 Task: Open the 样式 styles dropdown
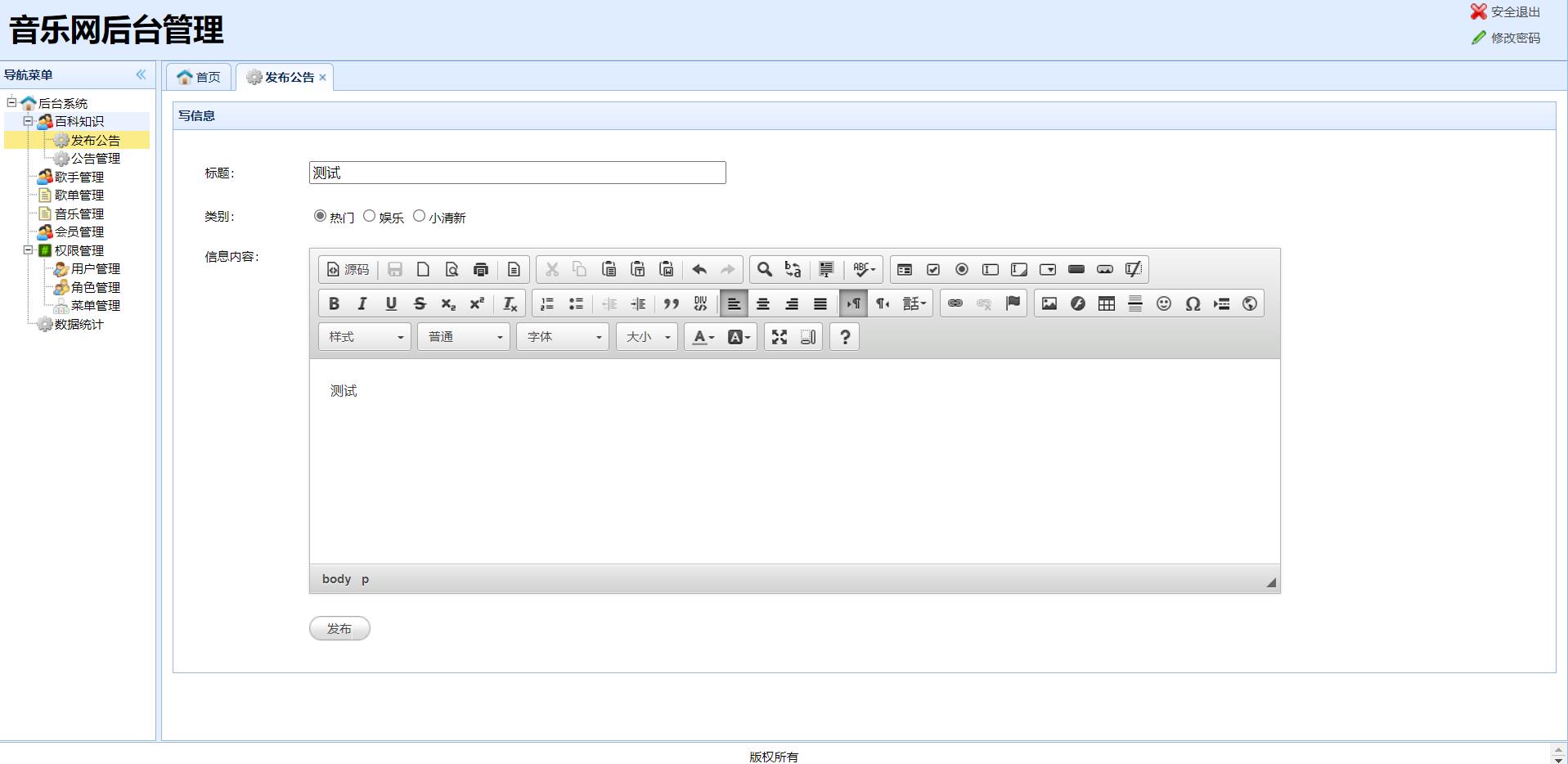point(365,337)
